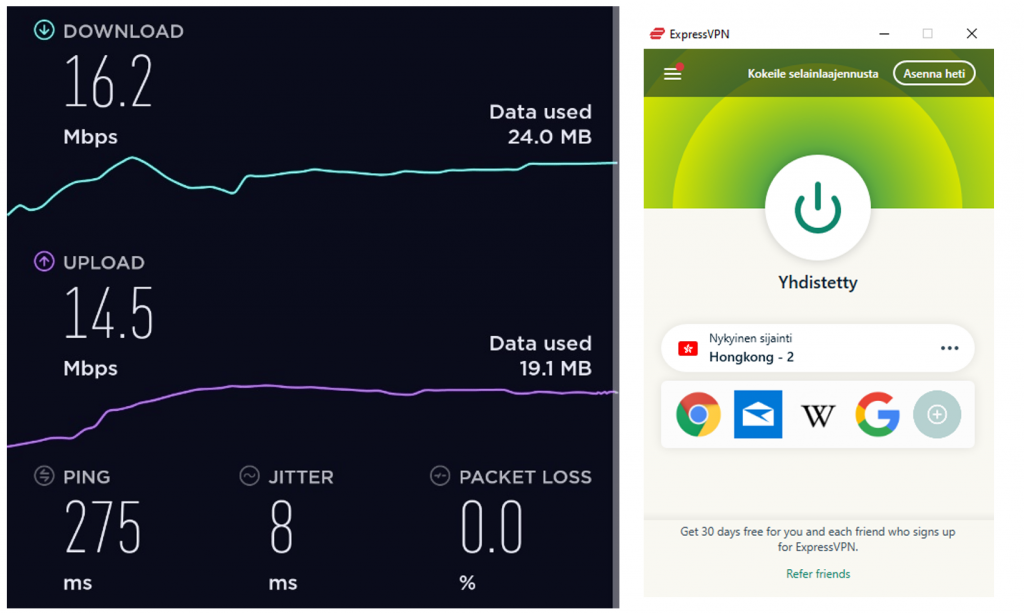Click the Kokeile selainlaajennusta banner text

click(x=813, y=74)
